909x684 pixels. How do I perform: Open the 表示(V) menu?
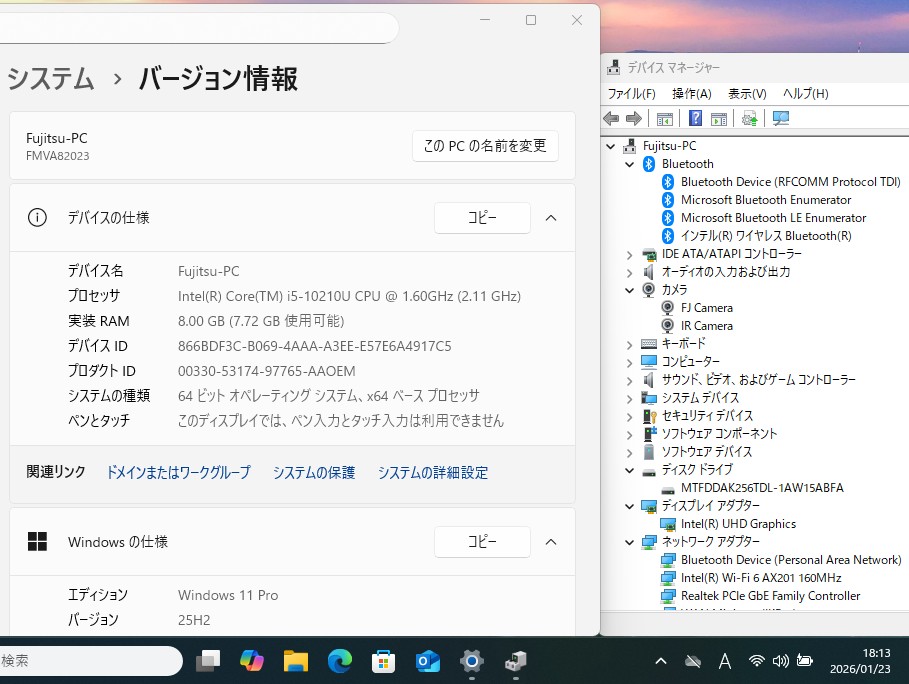tap(747, 94)
